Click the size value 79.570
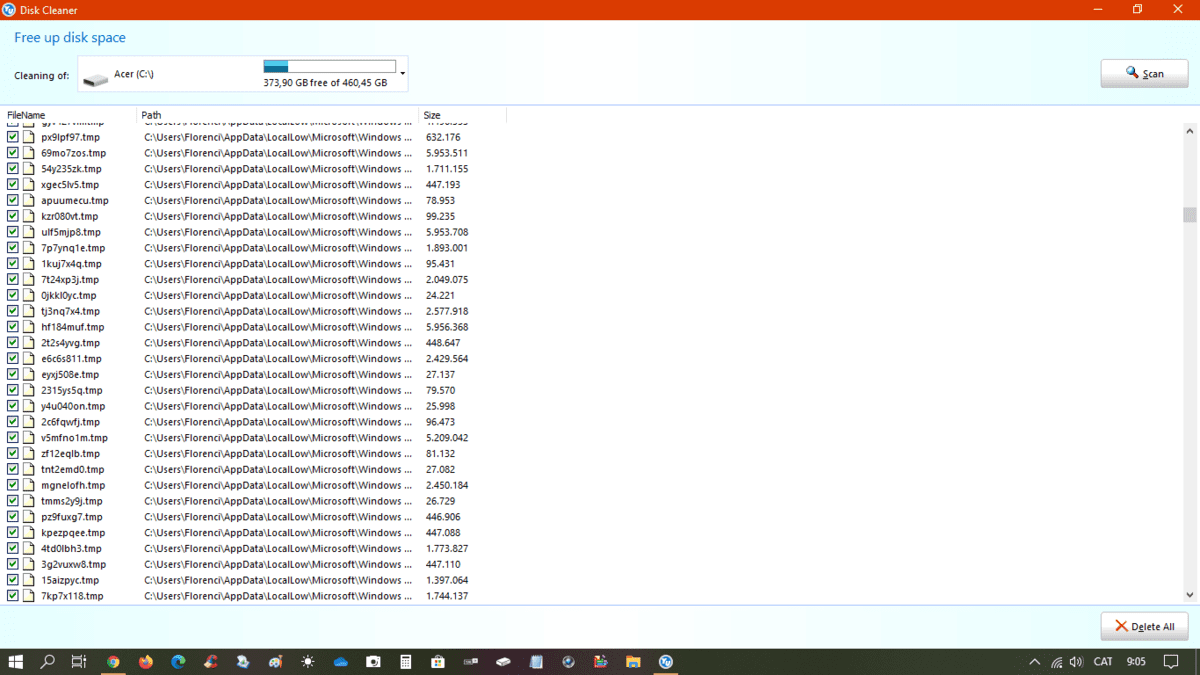 [x=440, y=390]
